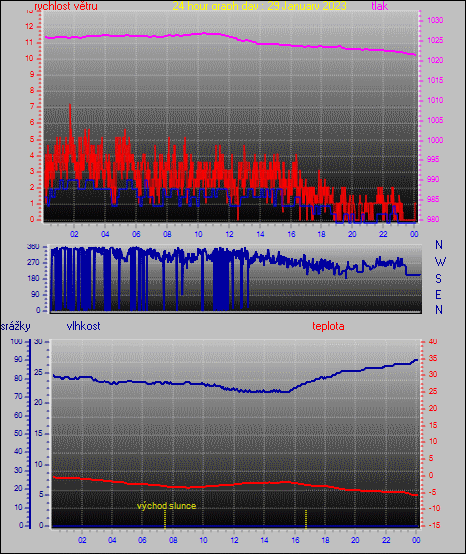This screenshot has width=466, height=554.
Task: Click the wind direction letter W
Action: tap(440, 262)
